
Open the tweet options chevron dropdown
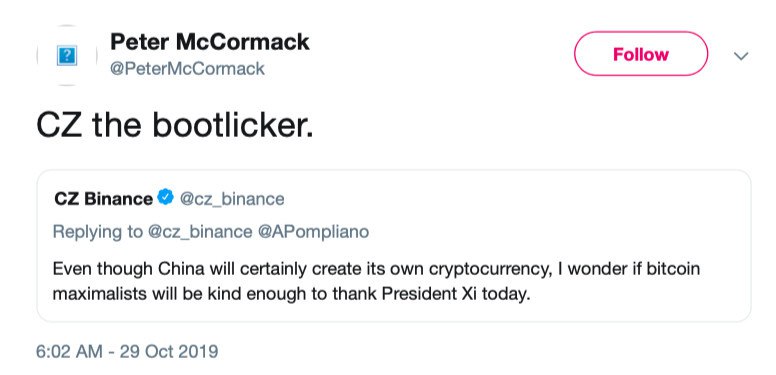tap(741, 56)
